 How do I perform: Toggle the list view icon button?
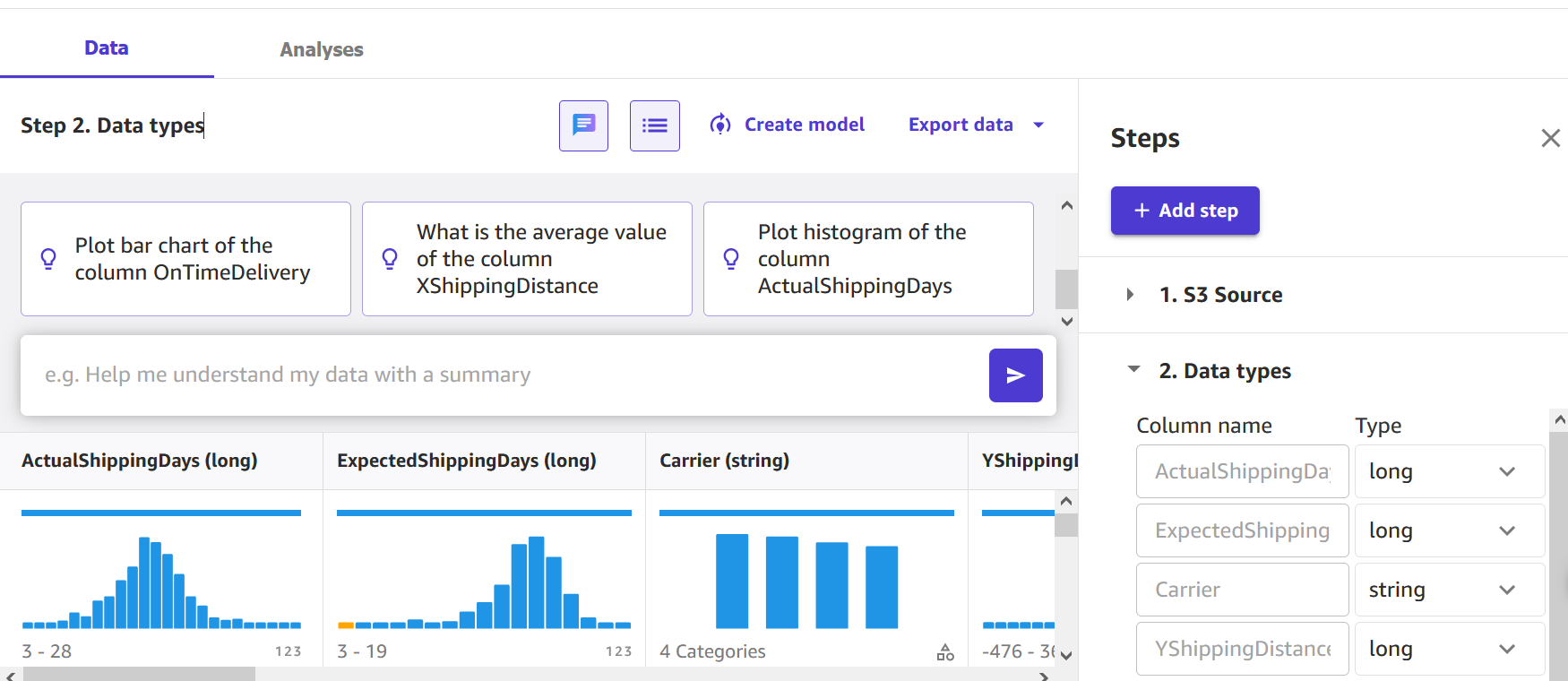pos(654,125)
